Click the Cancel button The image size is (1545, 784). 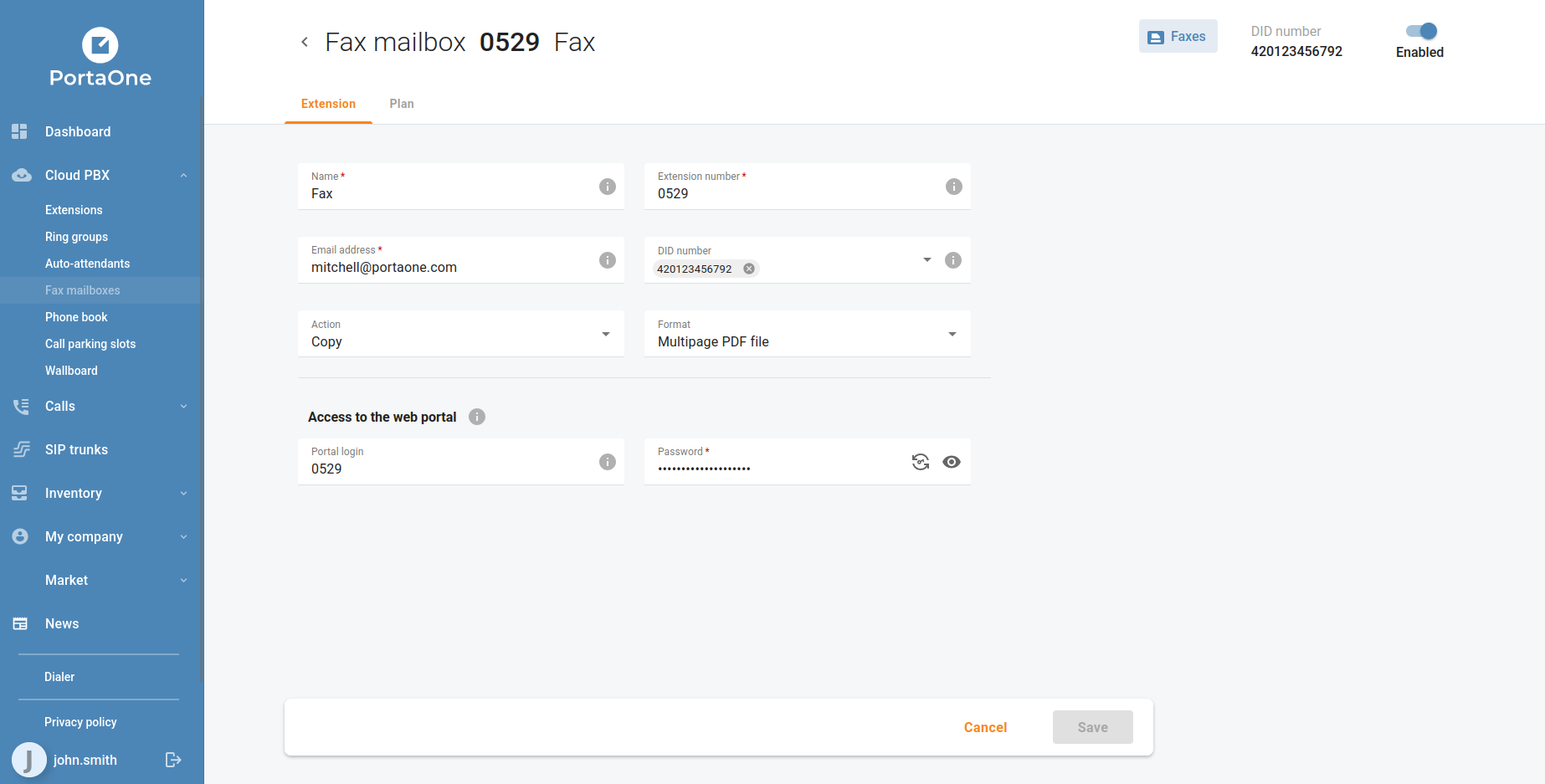tap(985, 727)
